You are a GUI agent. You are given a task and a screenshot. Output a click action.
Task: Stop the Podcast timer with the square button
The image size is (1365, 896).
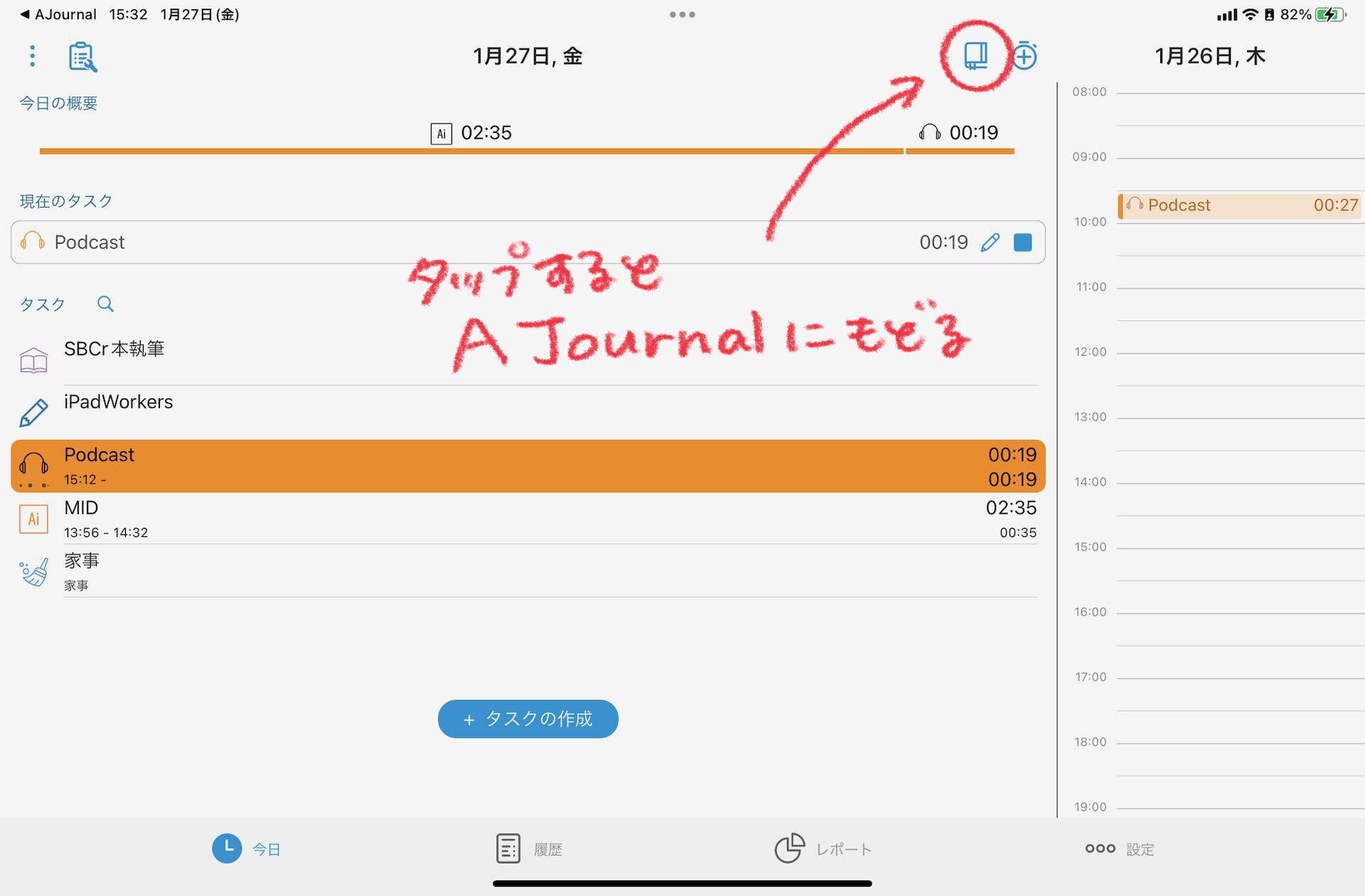1024,242
